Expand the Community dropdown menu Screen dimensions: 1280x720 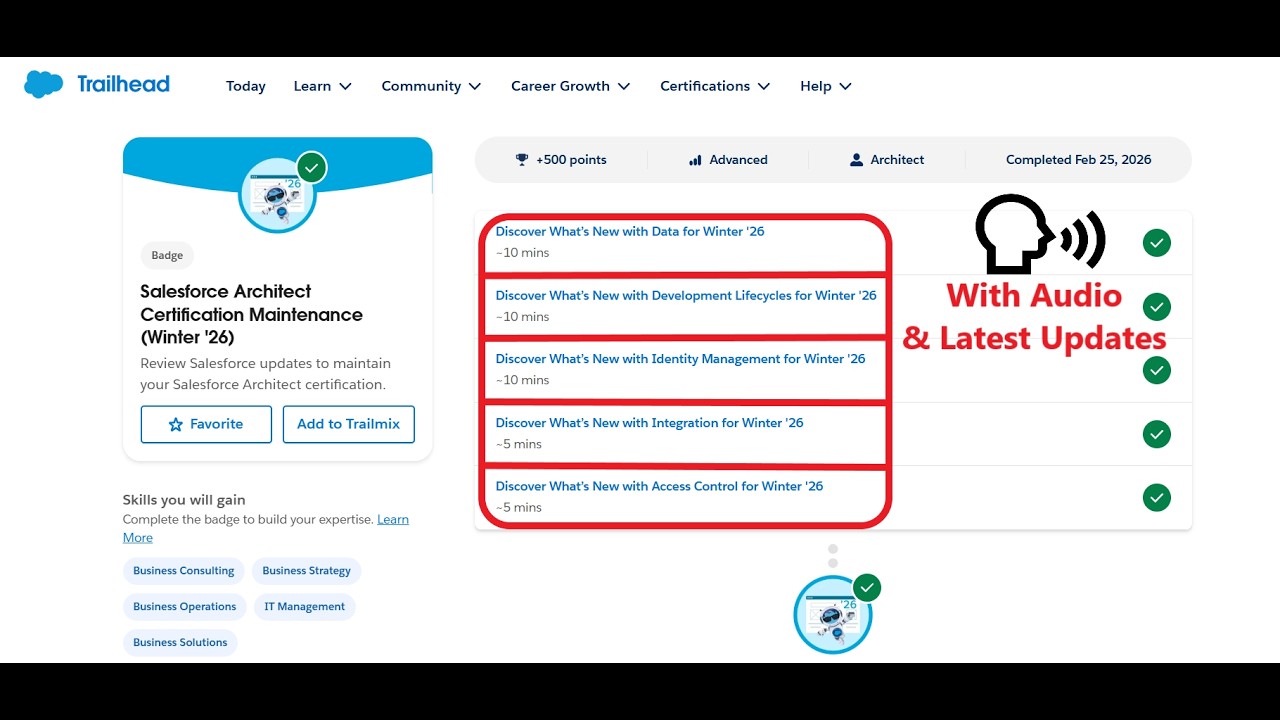click(x=431, y=86)
